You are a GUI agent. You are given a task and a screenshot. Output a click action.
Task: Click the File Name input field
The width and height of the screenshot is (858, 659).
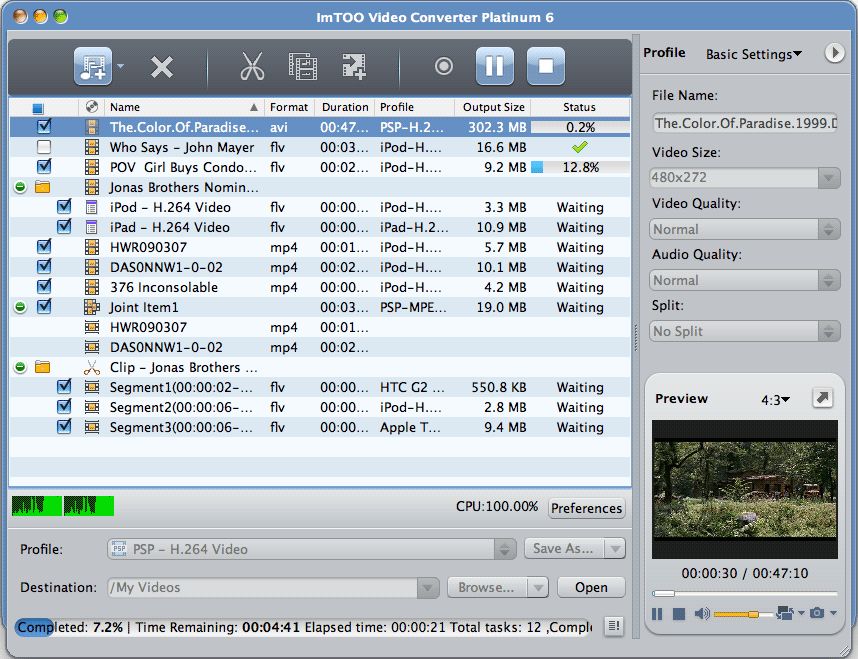[745, 123]
